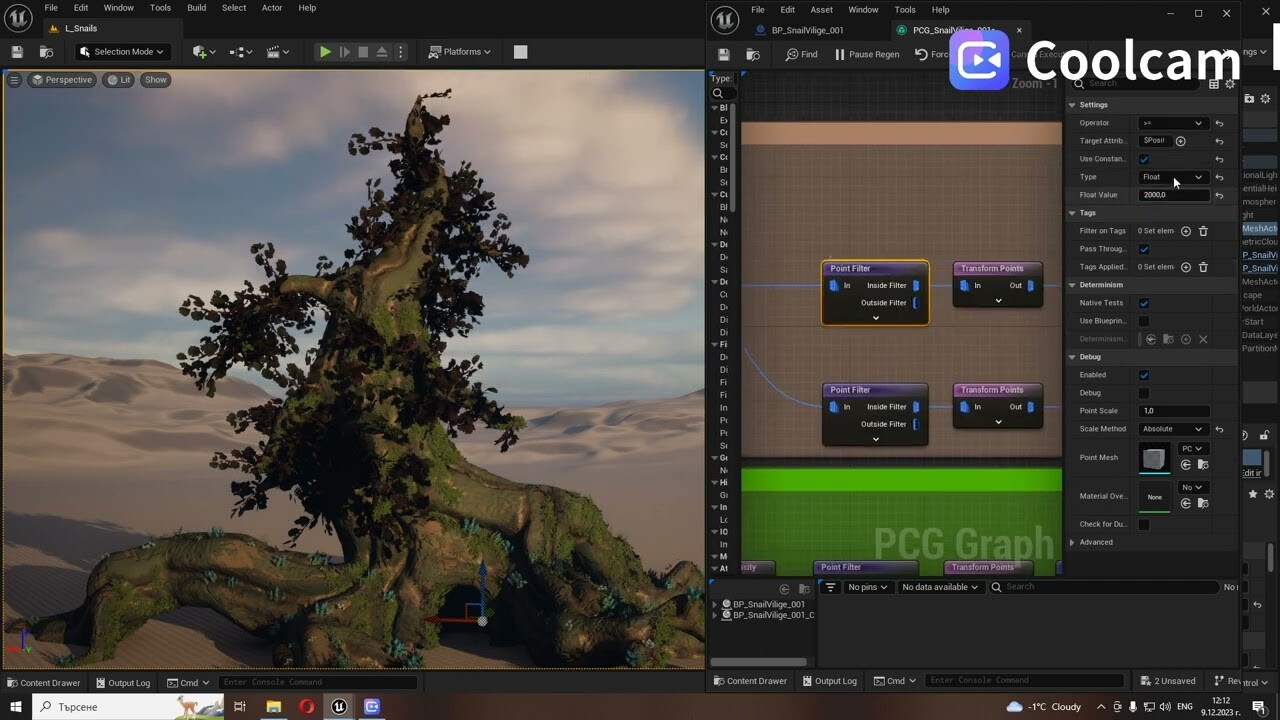Viewport: 1280px width, 720px height.
Task: Open the Type dropdown set to Float
Action: coord(1172,176)
